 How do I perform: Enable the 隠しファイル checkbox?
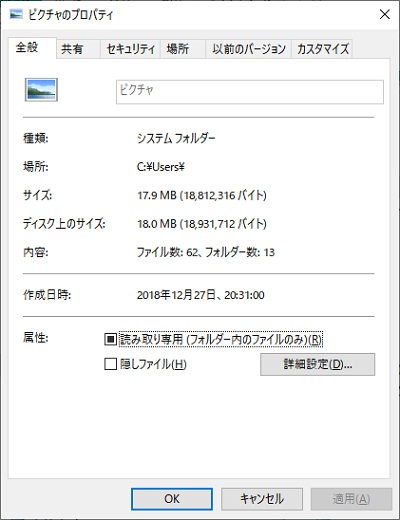pos(110,364)
